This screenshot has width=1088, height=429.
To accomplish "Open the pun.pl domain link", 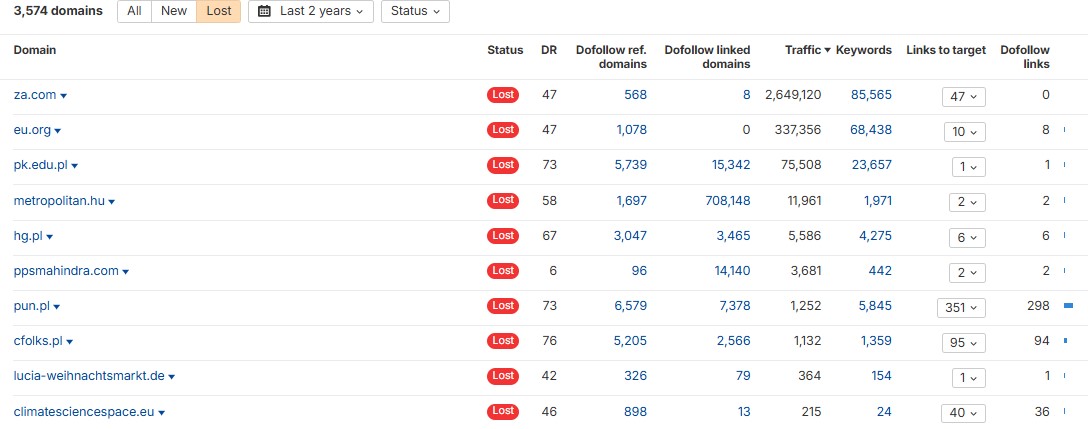I will [x=32, y=306].
